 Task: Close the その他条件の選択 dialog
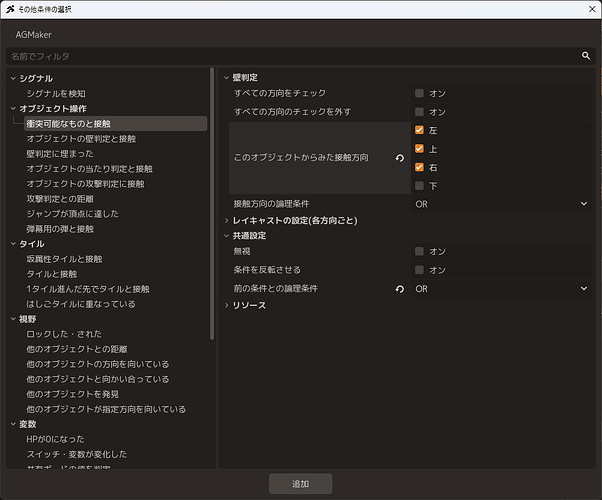[592, 9]
